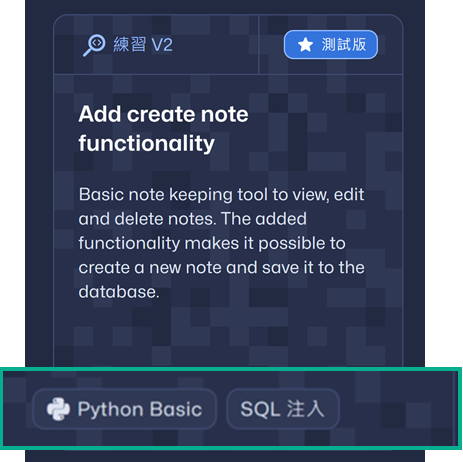
Task: Click the word 'database.' ending the description
Action: [x=119, y=292]
